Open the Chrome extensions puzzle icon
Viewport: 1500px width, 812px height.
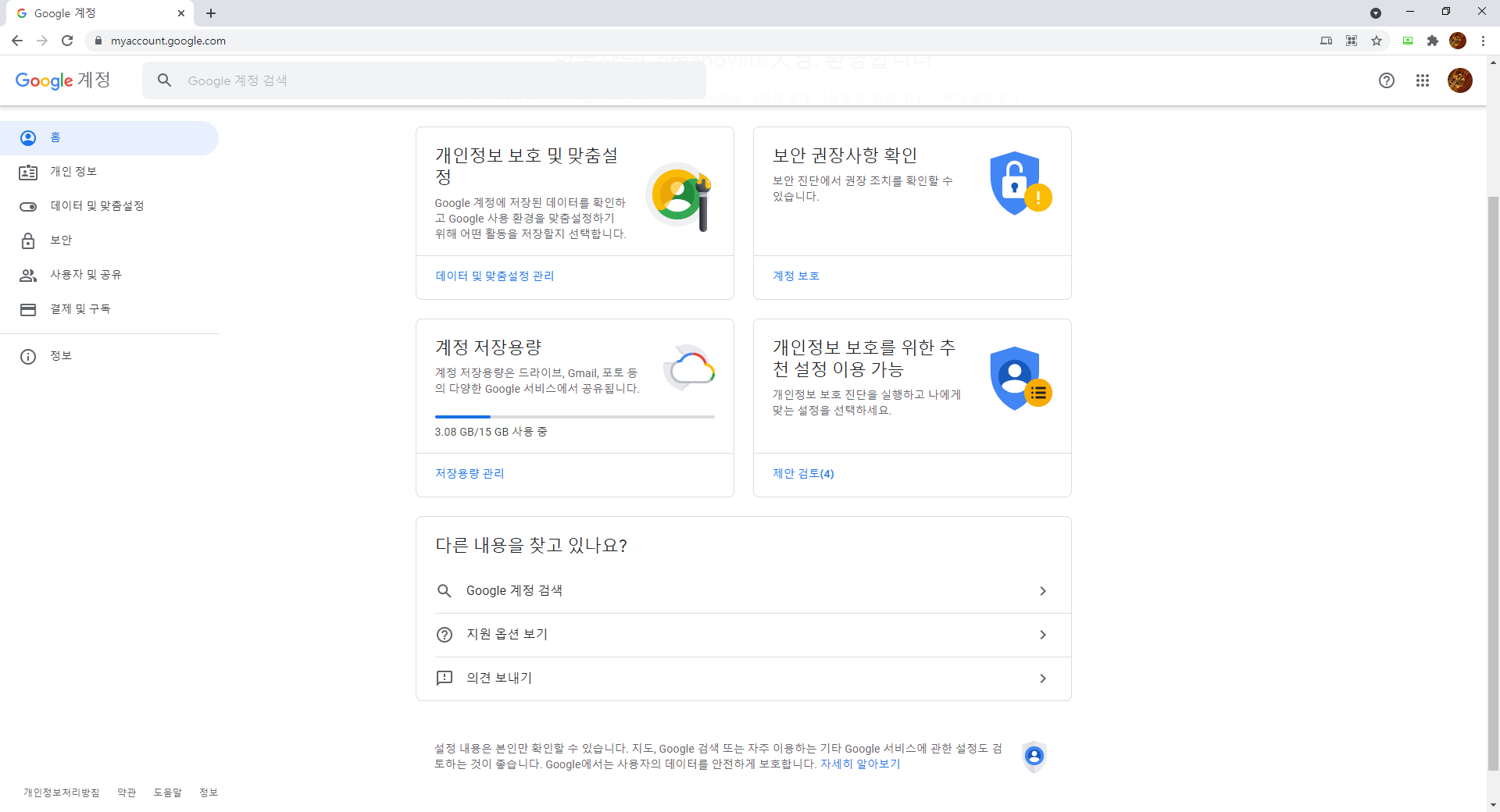[x=1432, y=41]
